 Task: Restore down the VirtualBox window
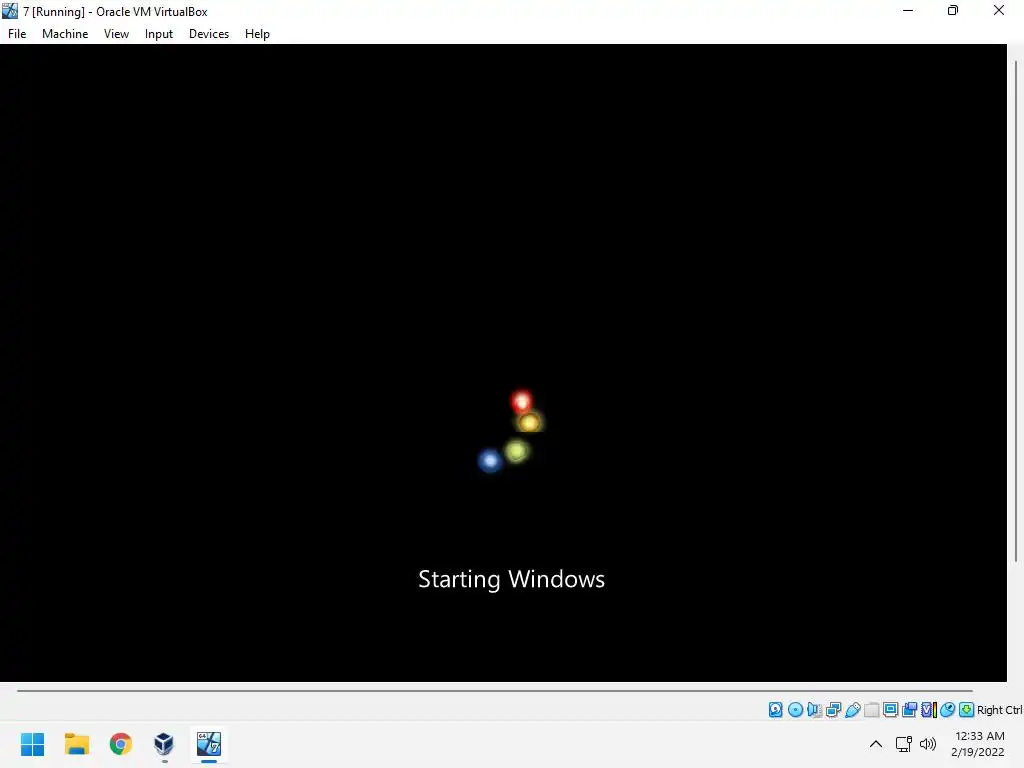953,10
